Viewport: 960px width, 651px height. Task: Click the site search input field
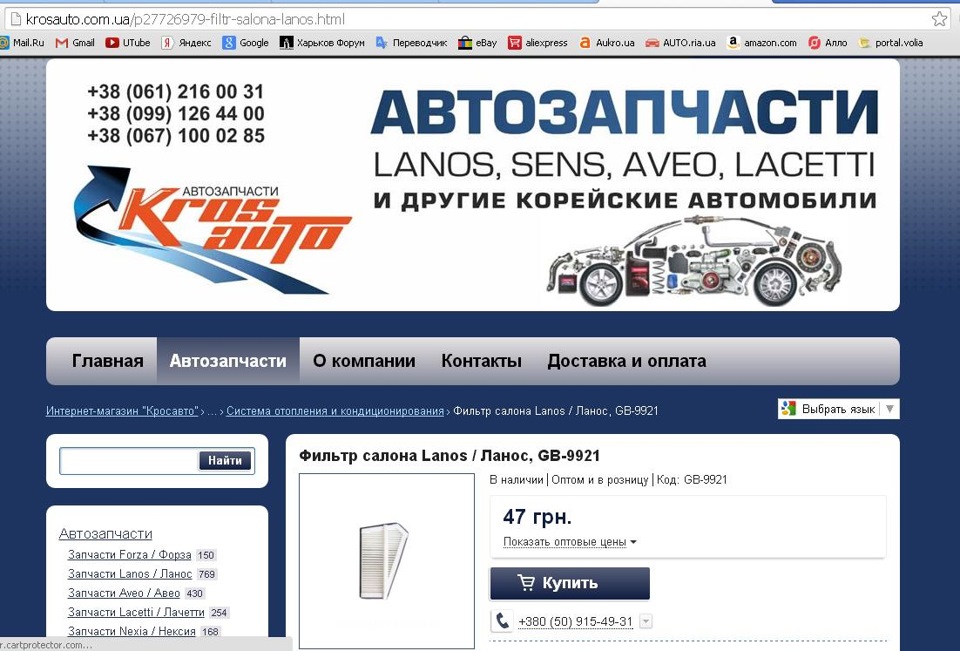point(129,461)
